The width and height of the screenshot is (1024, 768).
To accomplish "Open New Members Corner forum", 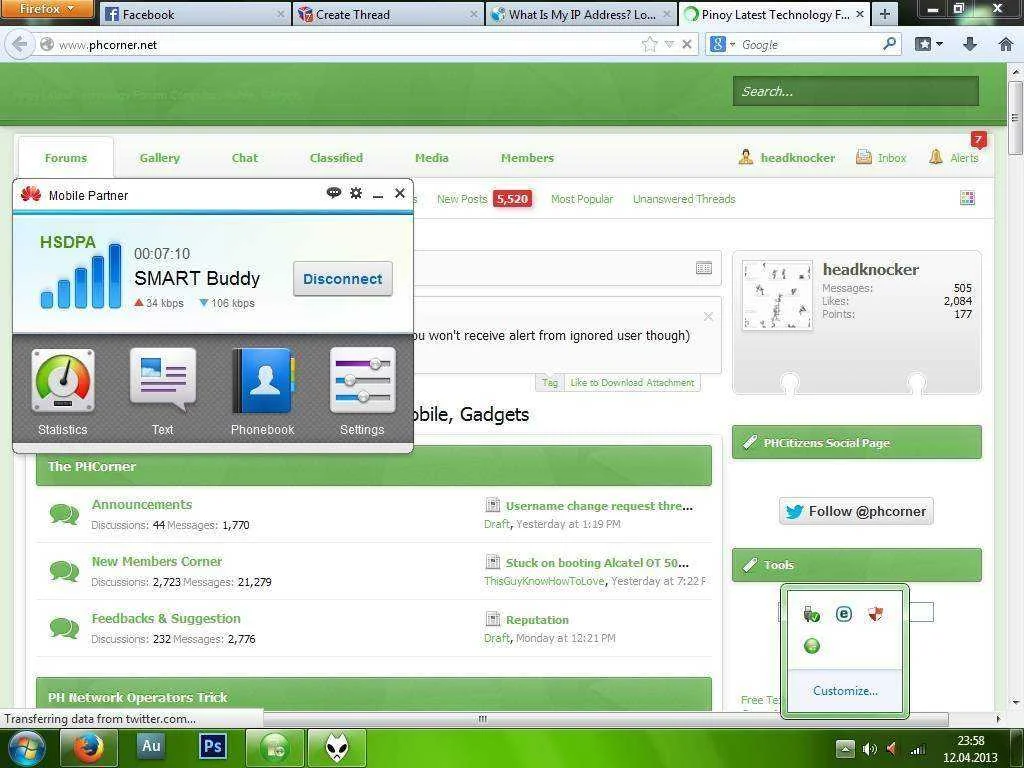I will click(x=157, y=561).
